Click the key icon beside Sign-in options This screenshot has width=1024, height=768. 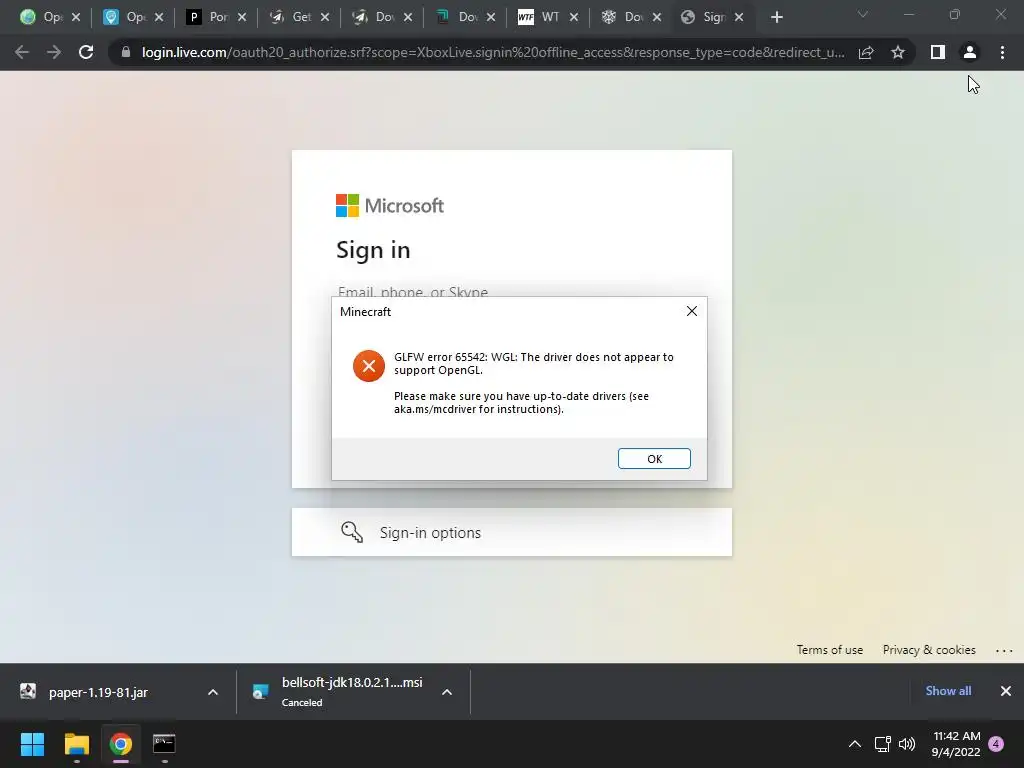point(352,532)
